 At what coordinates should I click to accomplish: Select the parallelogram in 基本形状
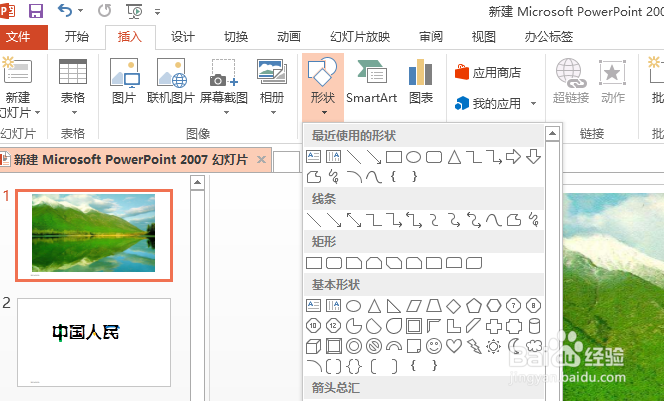pos(414,305)
